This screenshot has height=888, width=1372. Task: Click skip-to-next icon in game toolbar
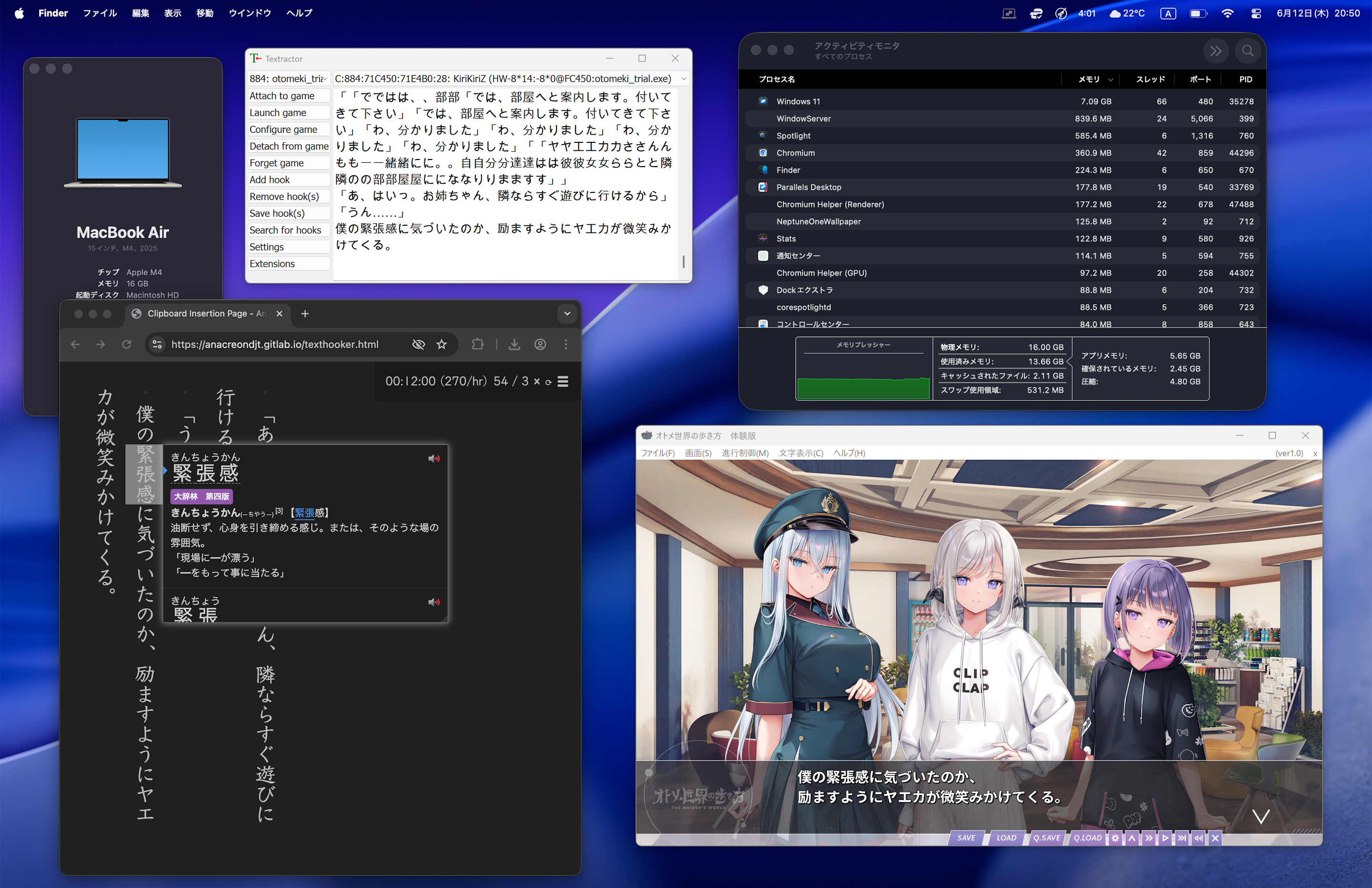[x=1182, y=838]
